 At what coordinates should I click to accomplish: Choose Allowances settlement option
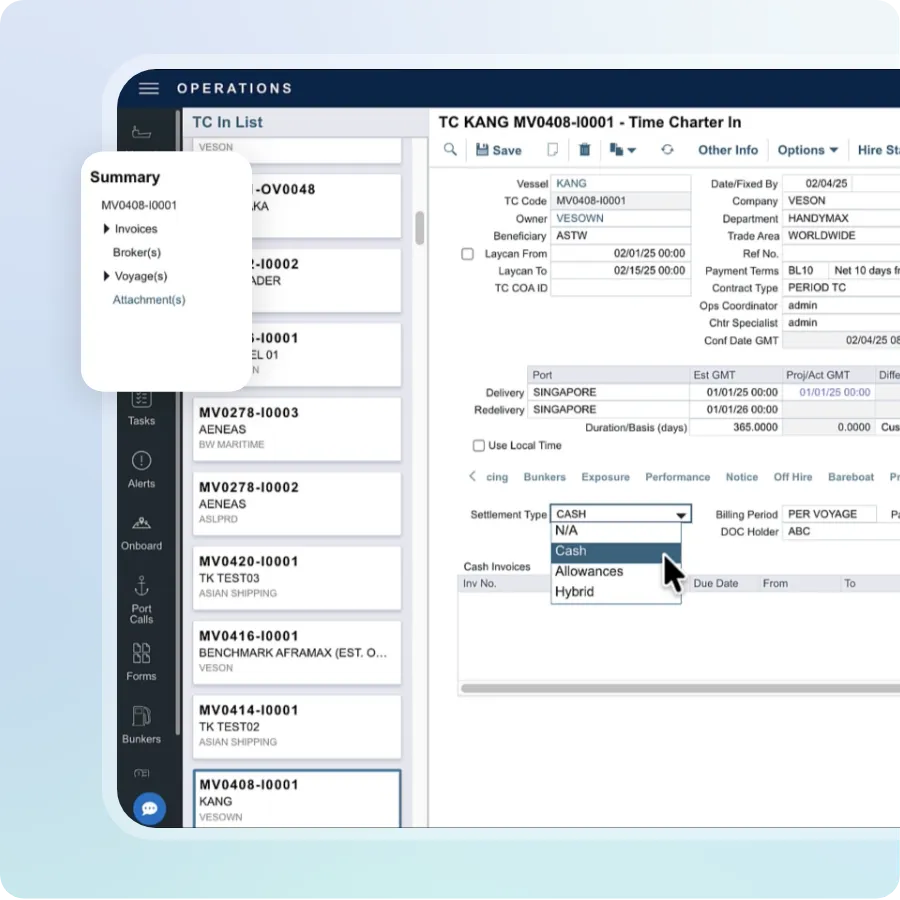tap(616, 572)
